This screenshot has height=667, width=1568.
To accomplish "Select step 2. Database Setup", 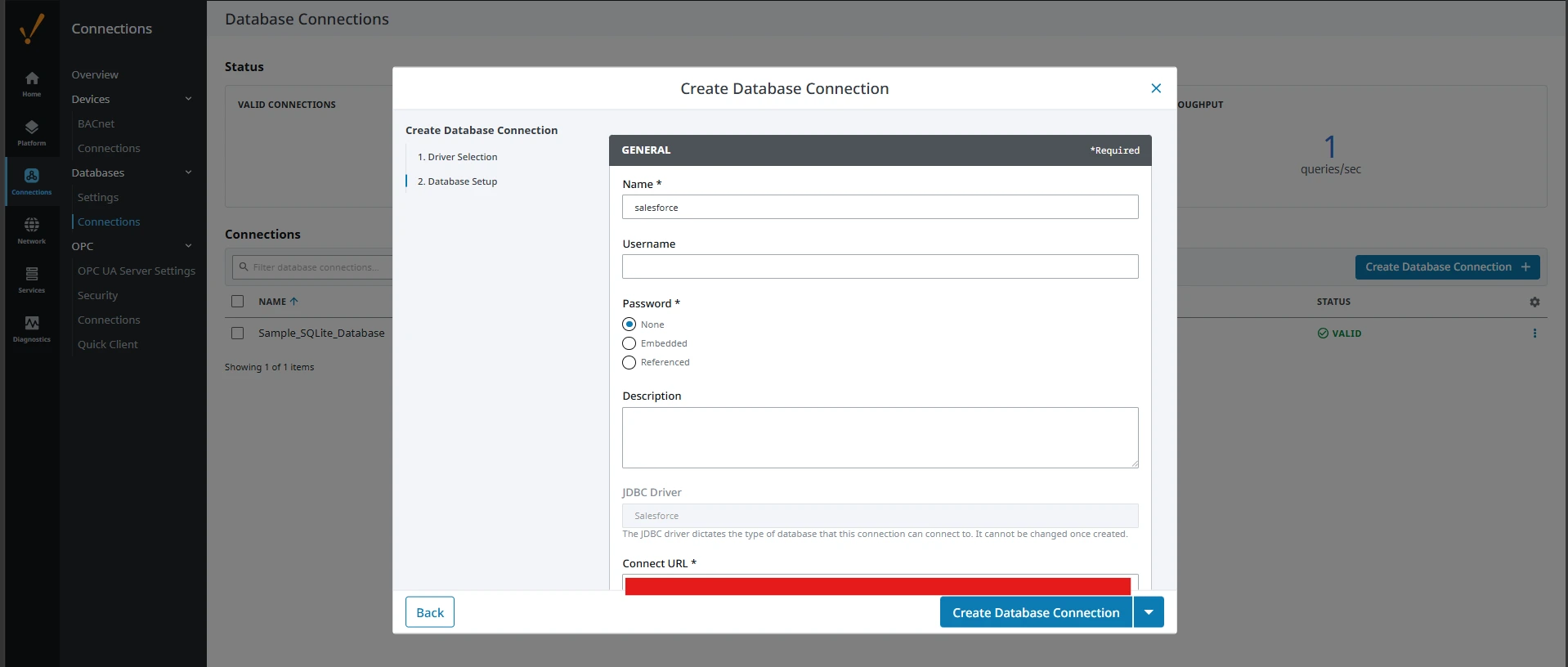I will 457,181.
